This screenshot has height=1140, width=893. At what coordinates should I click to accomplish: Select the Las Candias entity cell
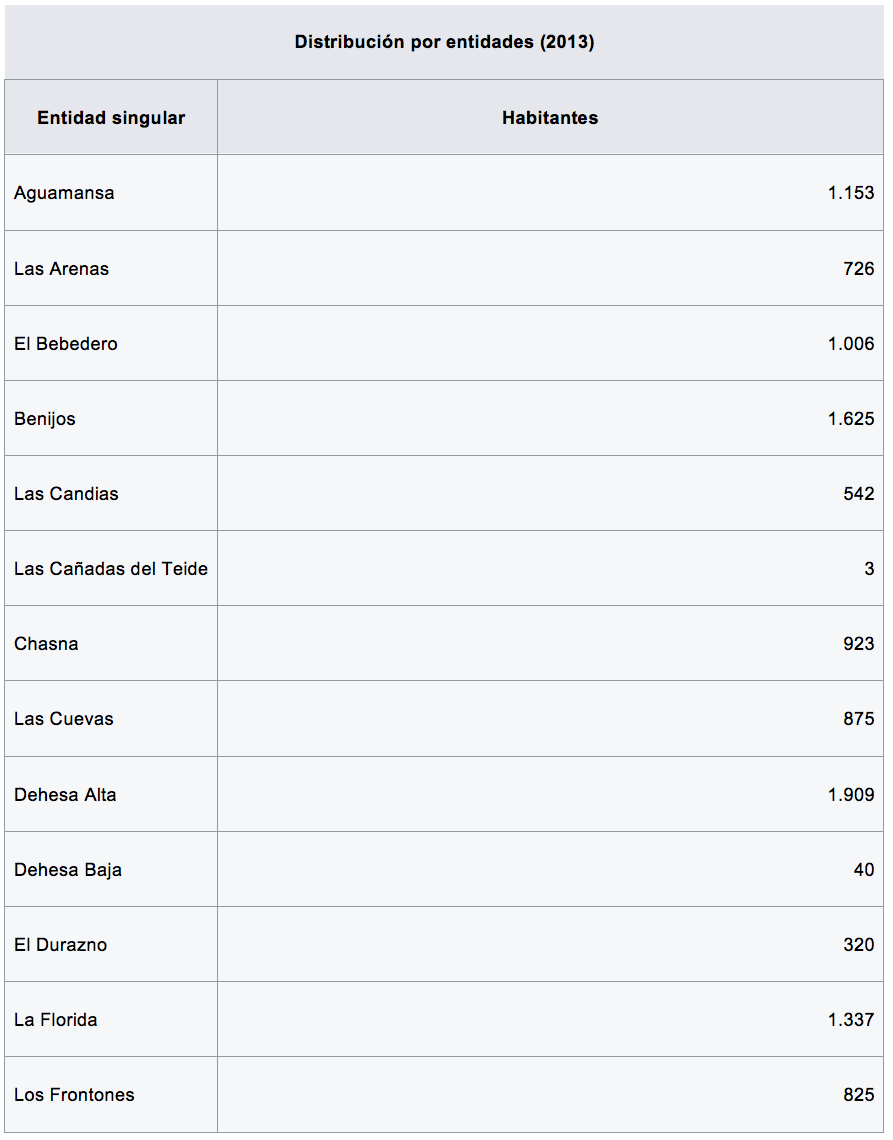click(66, 494)
